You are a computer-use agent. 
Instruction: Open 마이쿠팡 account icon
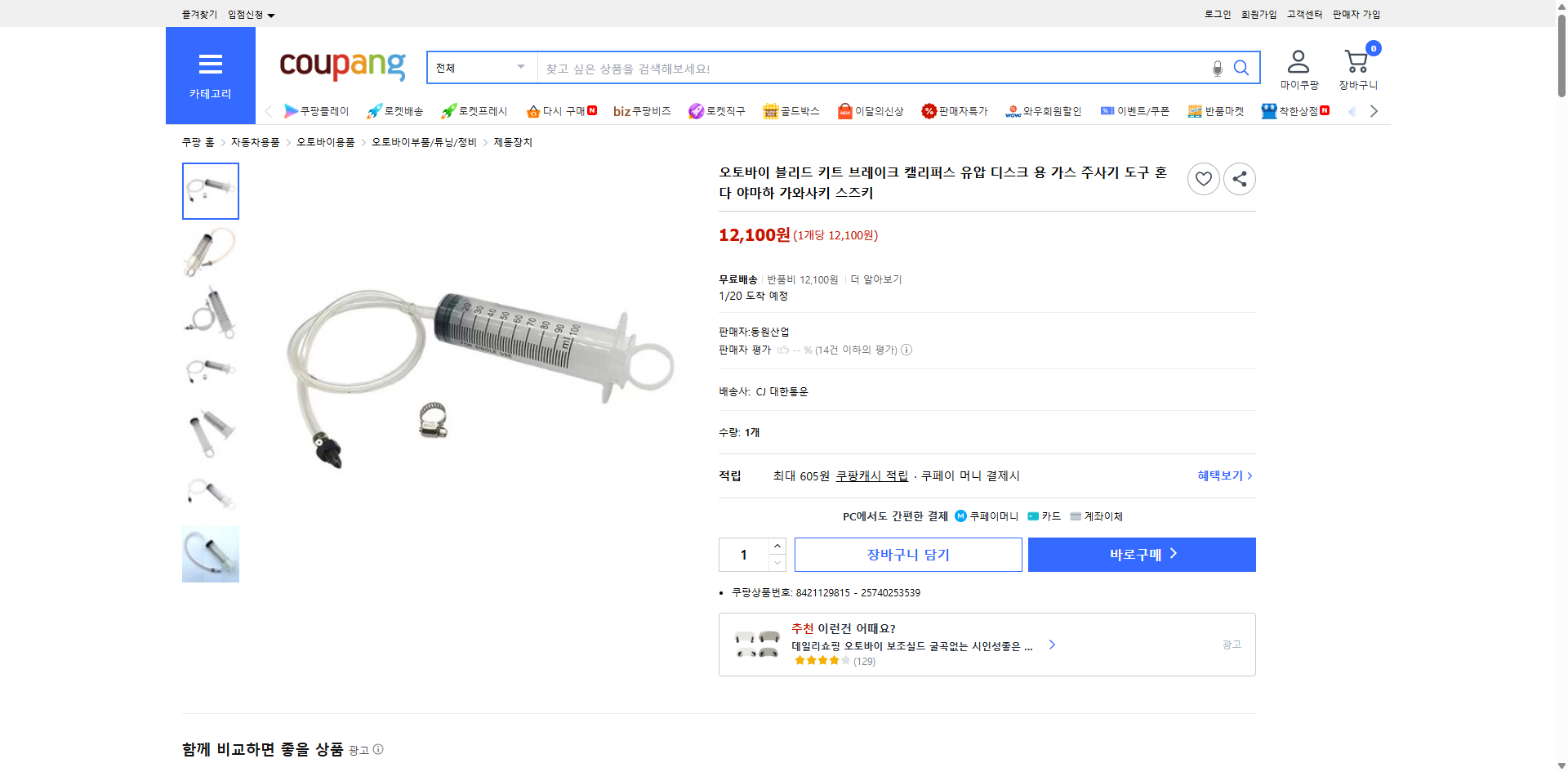[1297, 61]
